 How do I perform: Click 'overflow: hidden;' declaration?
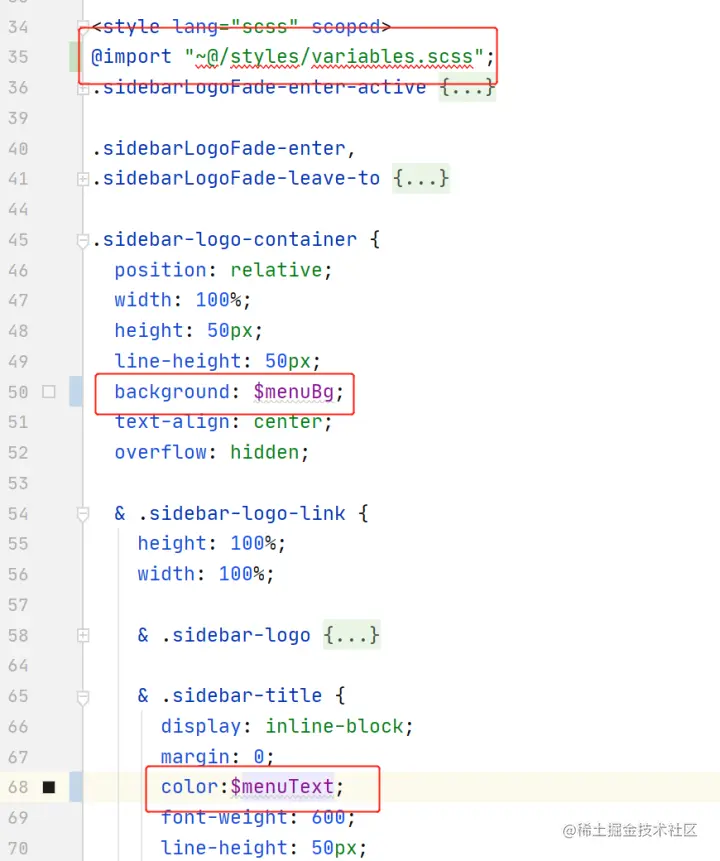tap(211, 452)
